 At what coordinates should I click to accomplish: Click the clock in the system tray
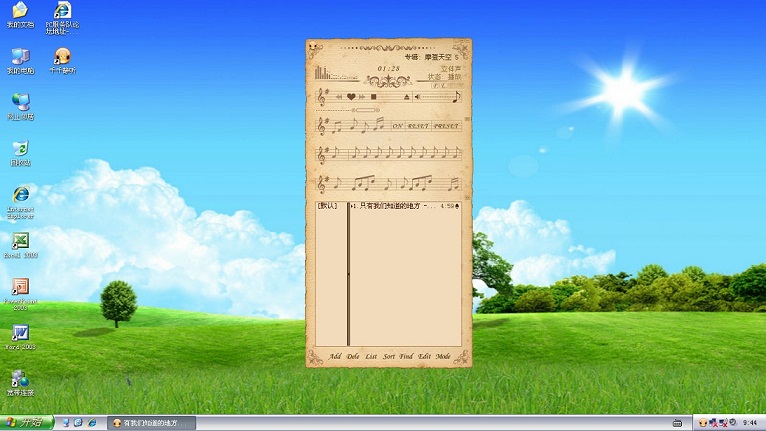pyautogui.click(x=750, y=423)
